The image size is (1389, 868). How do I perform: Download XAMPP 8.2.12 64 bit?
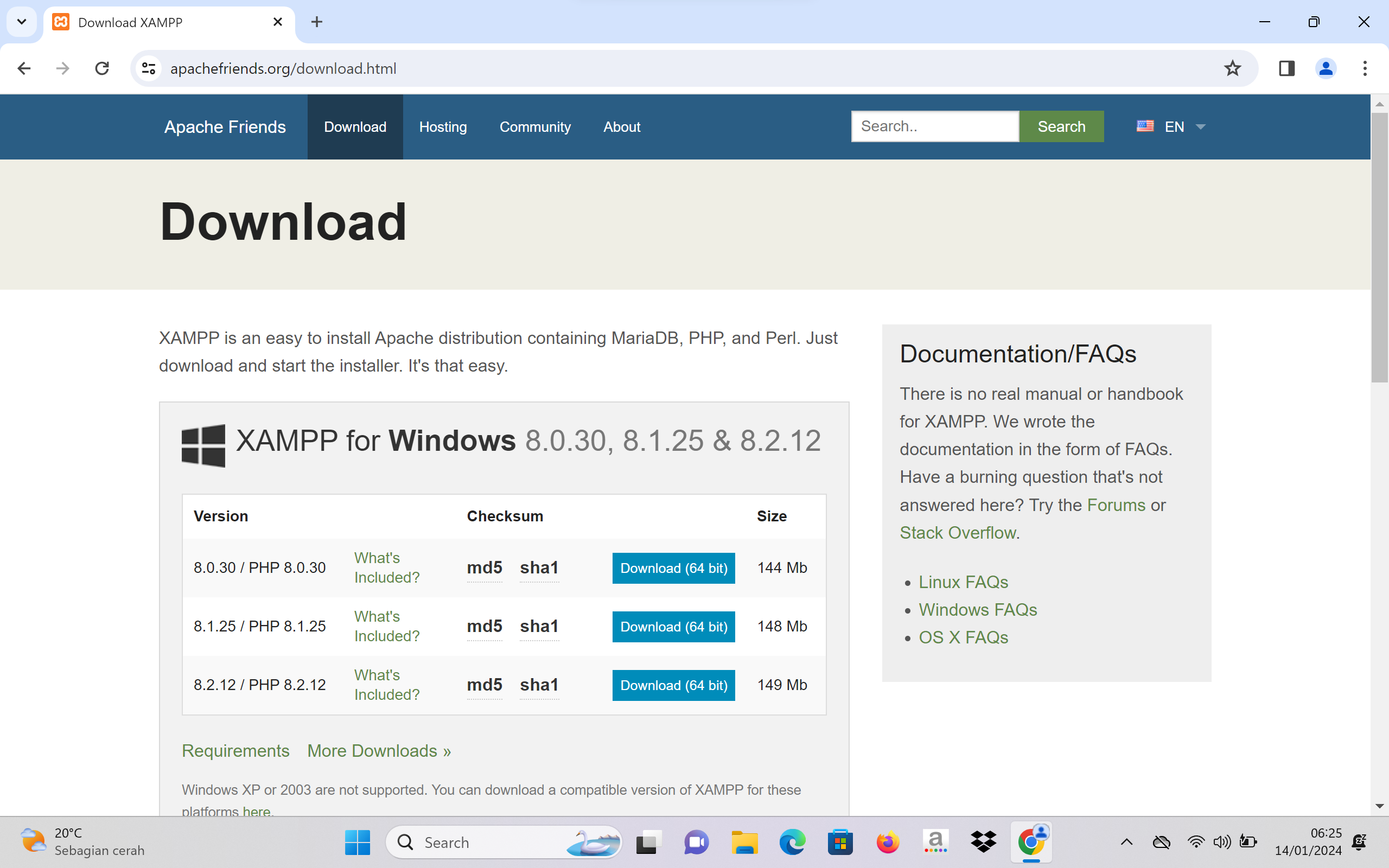[x=673, y=685]
